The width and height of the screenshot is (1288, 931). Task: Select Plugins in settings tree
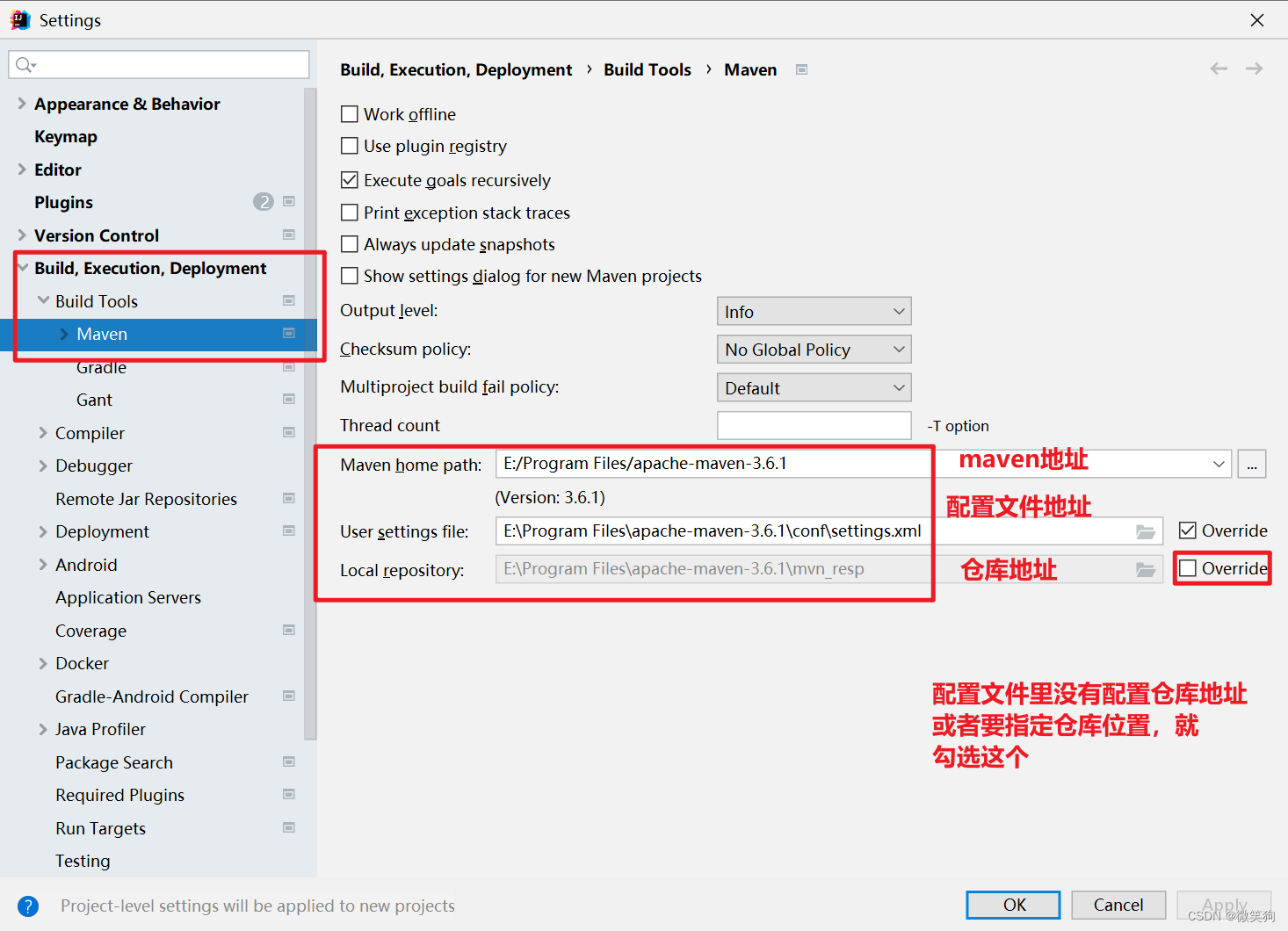63,203
